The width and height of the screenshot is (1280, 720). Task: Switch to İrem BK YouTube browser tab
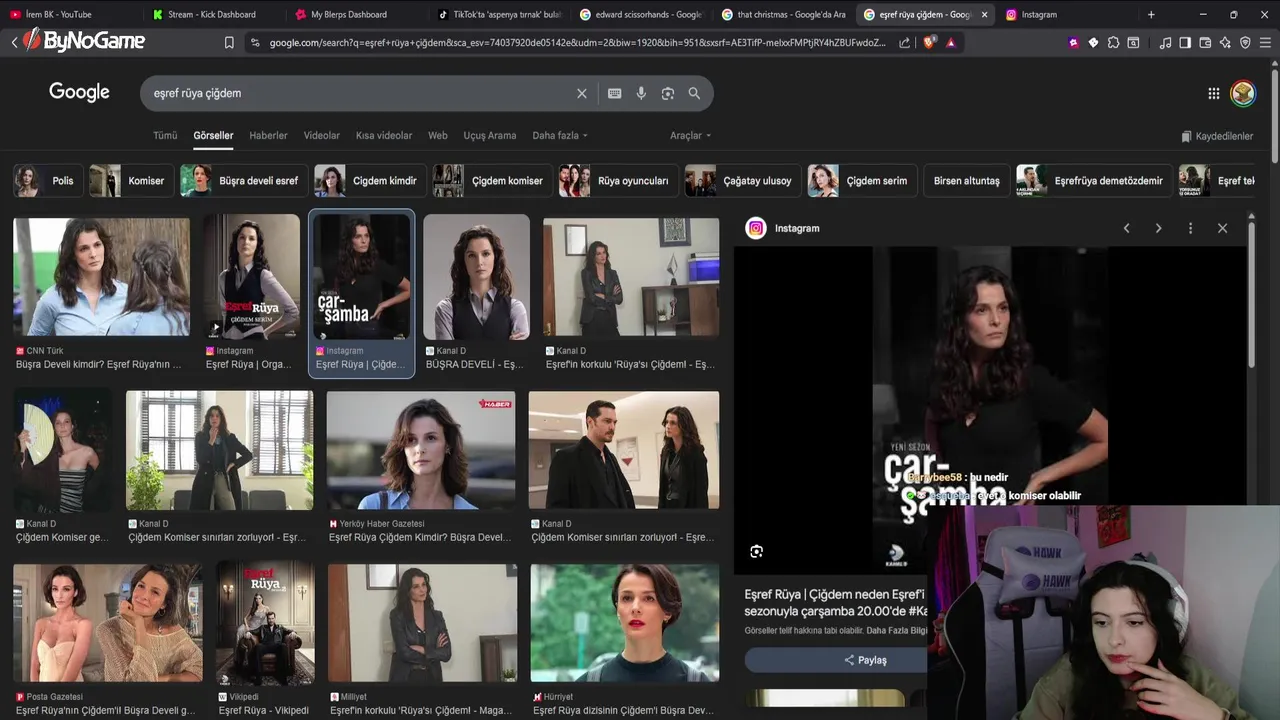[x=70, y=14]
